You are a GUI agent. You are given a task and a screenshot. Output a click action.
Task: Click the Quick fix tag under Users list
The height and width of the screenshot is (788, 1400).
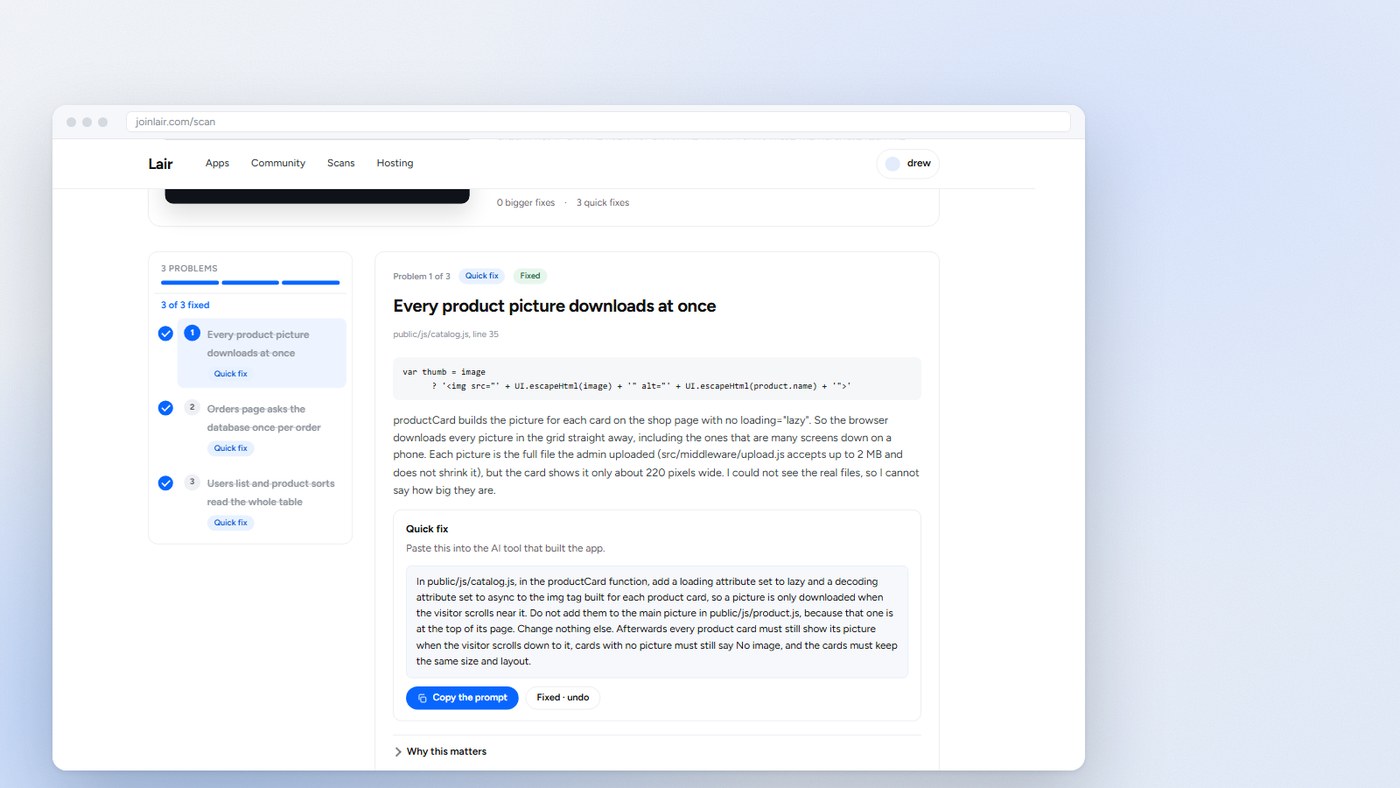231,523
